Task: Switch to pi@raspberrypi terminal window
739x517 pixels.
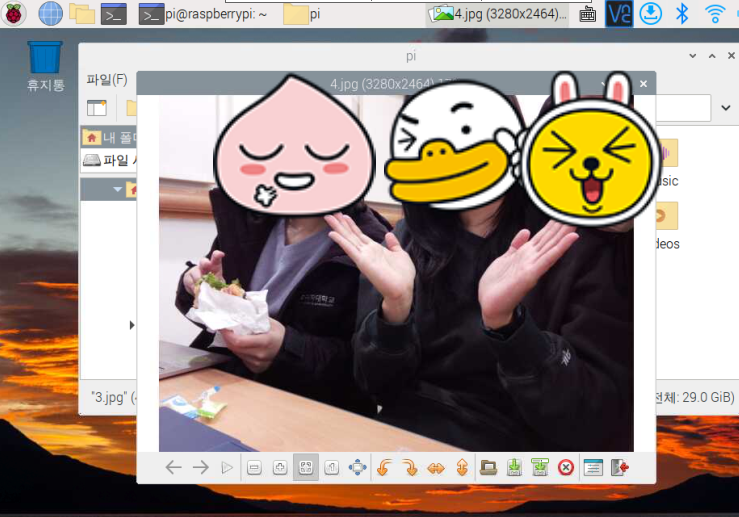Action: (204, 14)
